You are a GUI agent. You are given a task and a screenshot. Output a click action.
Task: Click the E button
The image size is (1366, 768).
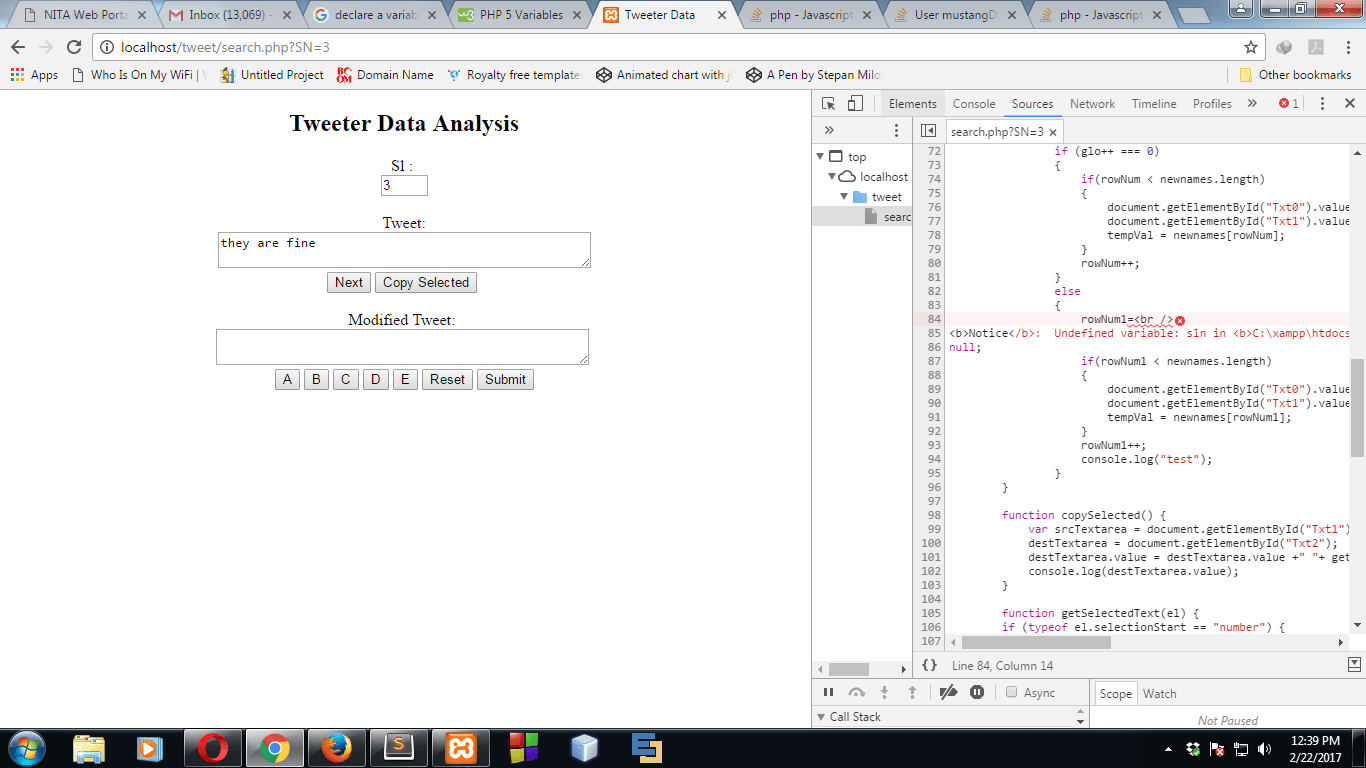405,379
